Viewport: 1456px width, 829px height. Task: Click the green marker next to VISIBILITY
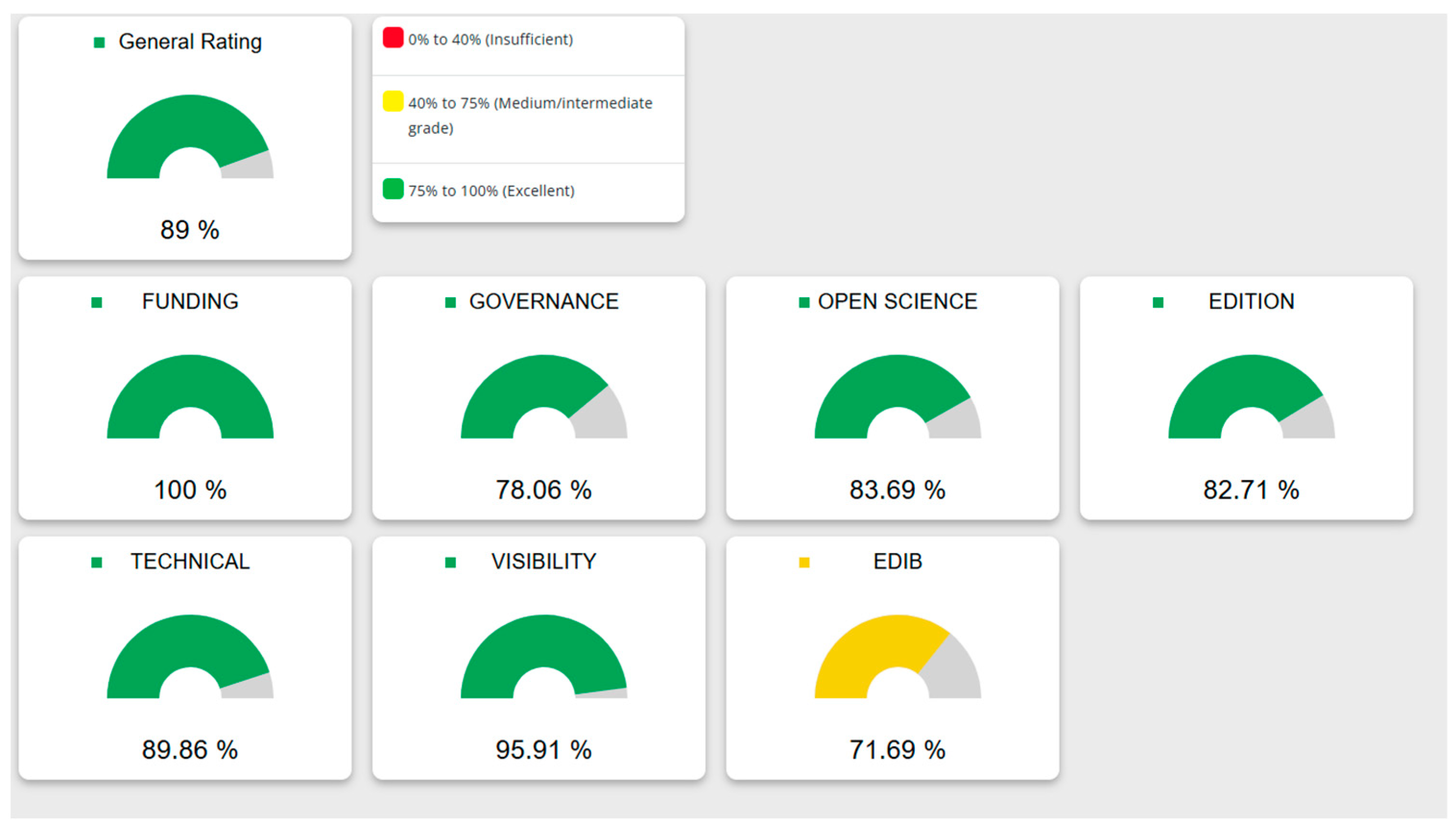(x=450, y=563)
